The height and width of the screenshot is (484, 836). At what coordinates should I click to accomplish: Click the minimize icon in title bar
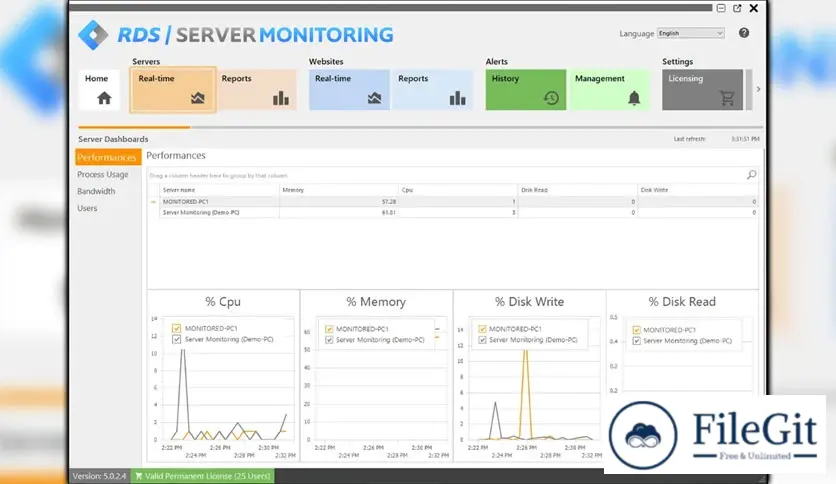click(x=721, y=8)
